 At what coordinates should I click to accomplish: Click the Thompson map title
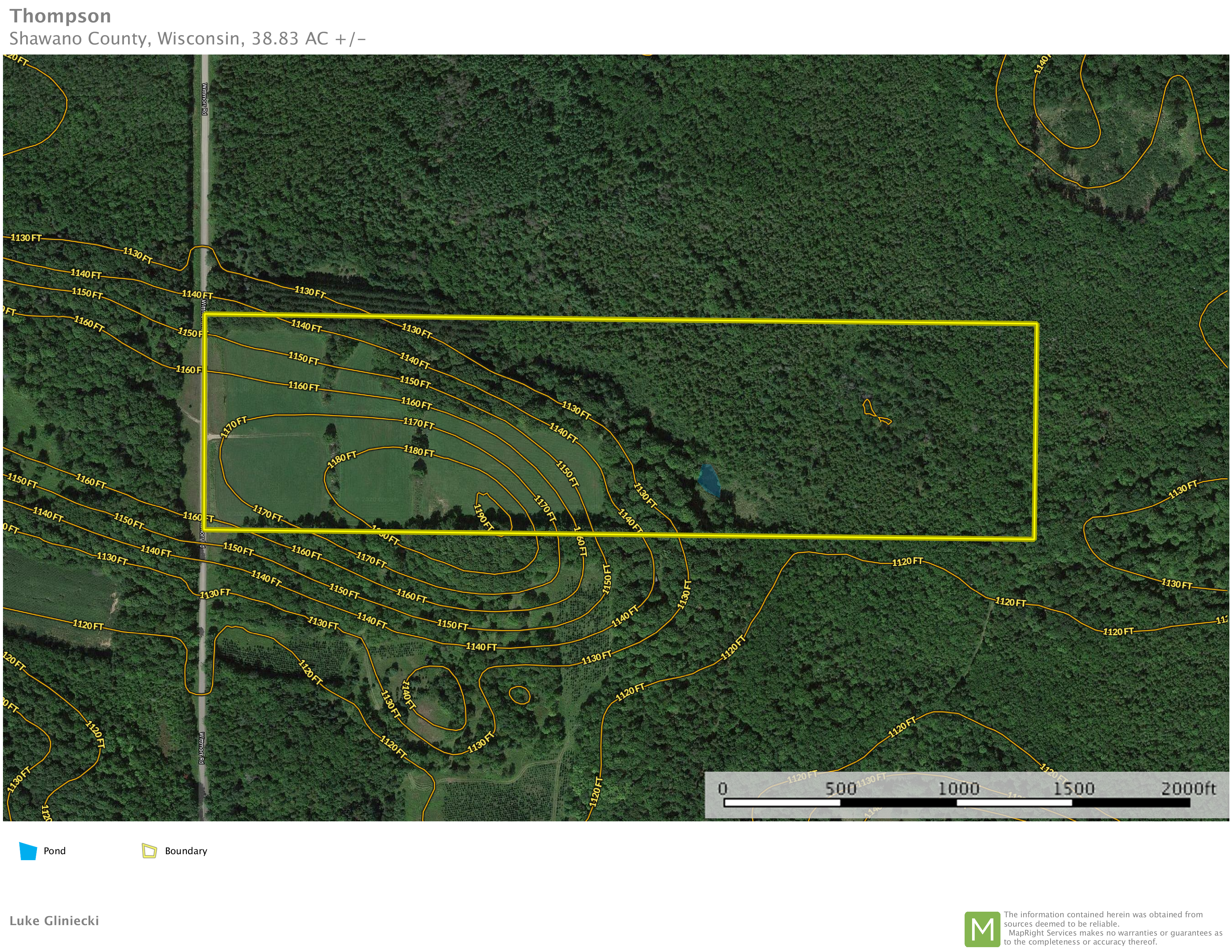point(60,16)
